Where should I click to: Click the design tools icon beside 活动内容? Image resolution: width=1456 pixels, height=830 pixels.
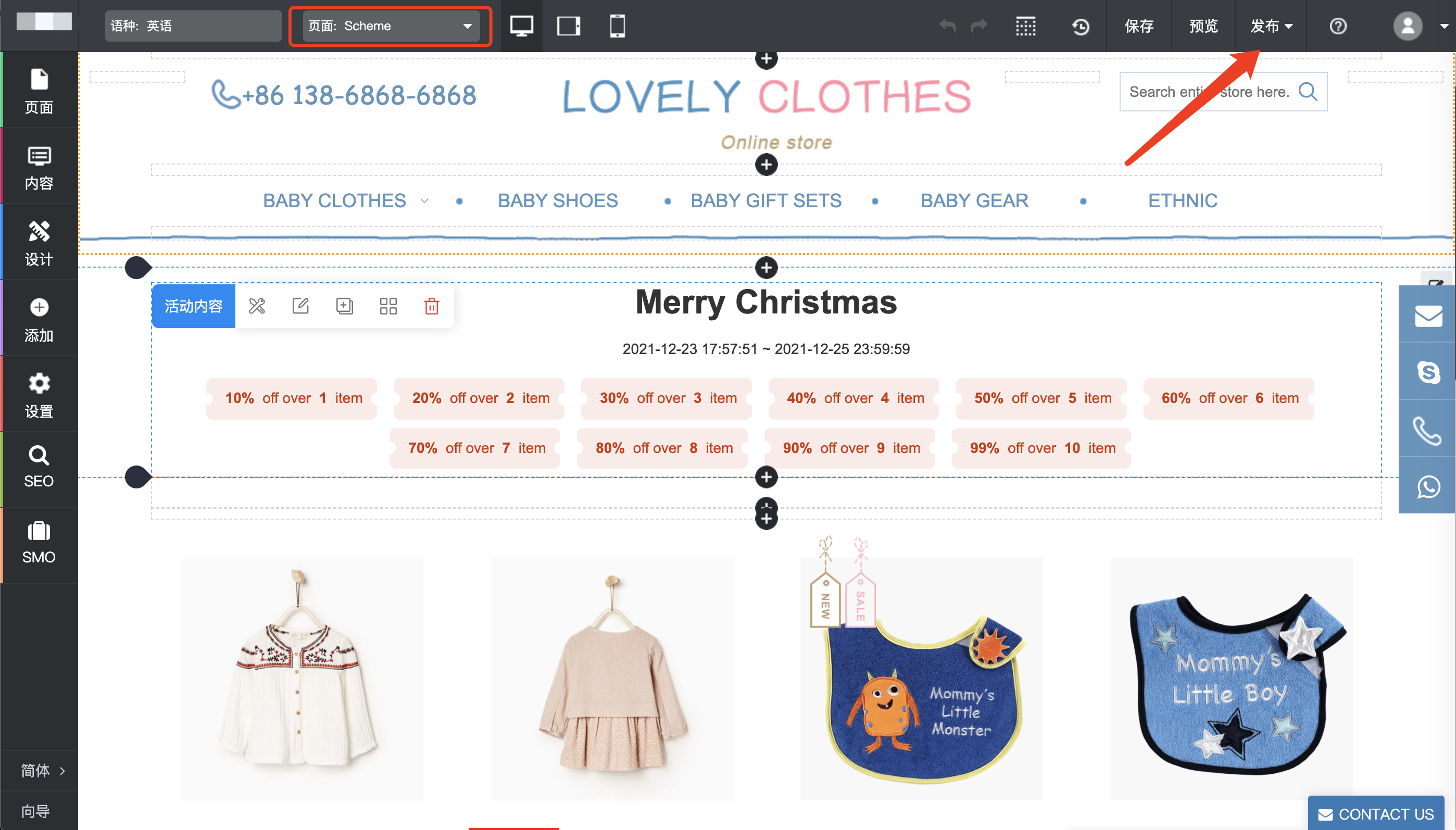tap(257, 306)
